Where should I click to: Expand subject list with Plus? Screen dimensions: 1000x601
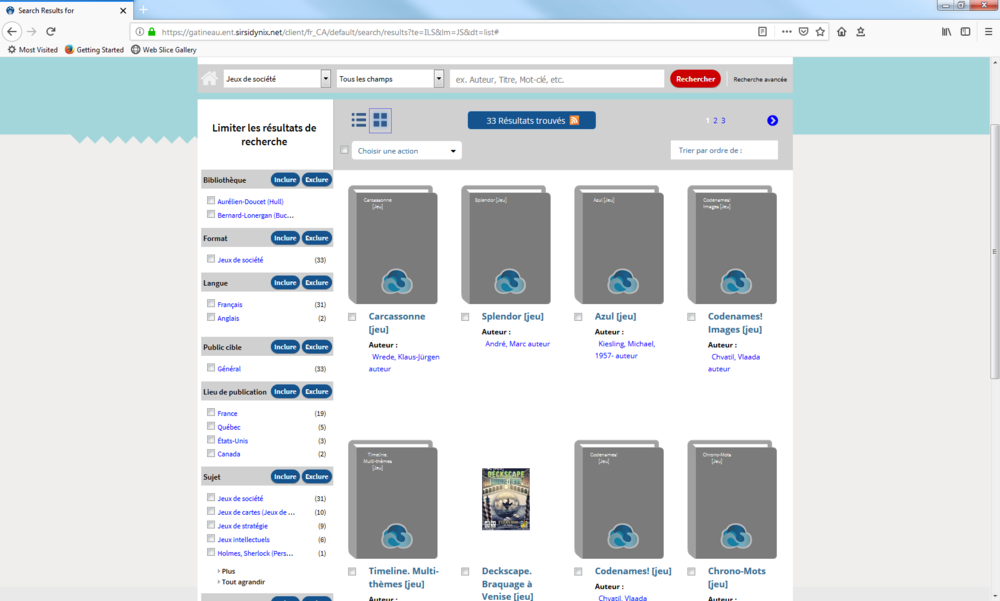[x=228, y=571]
